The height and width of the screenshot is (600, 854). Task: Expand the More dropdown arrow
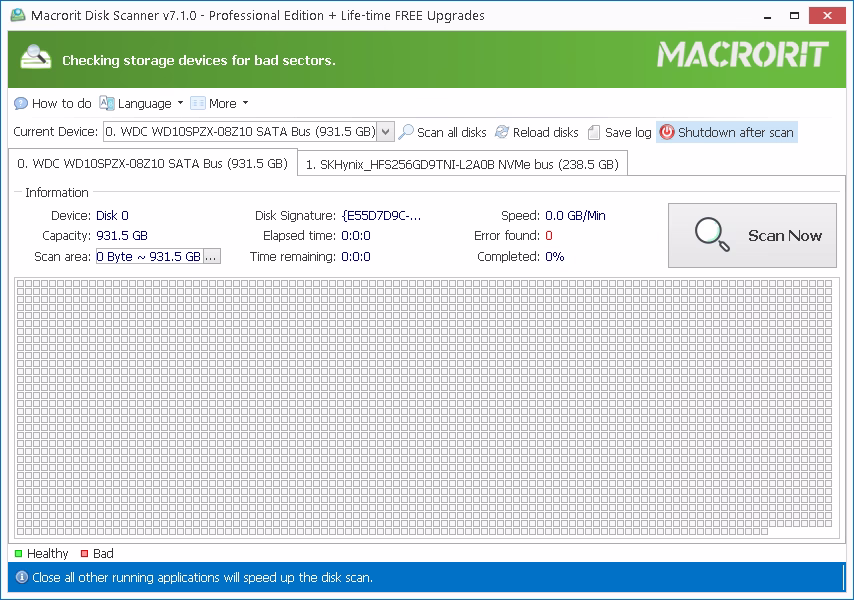coord(245,103)
